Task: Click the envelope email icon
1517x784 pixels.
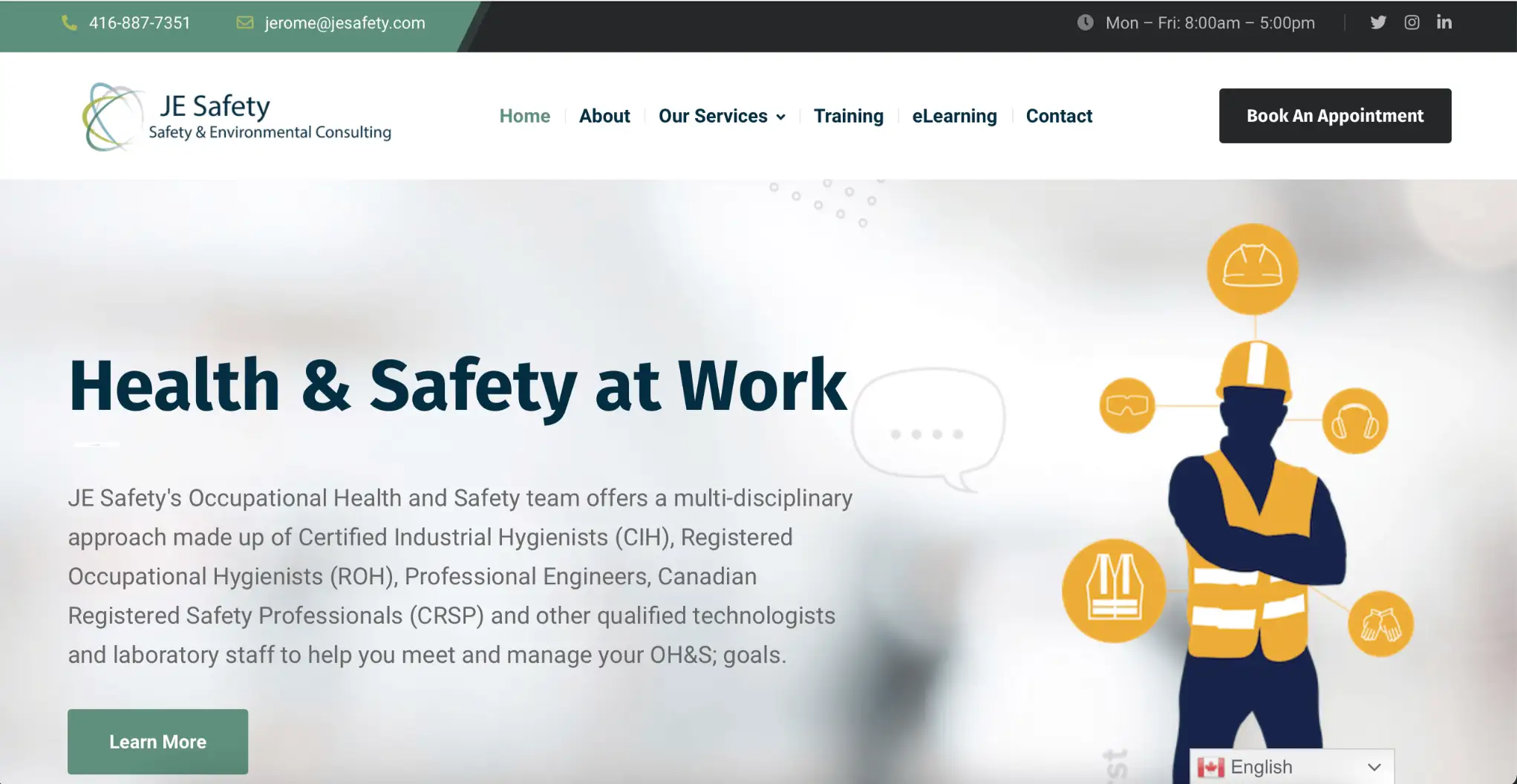Action: pyautogui.click(x=244, y=23)
